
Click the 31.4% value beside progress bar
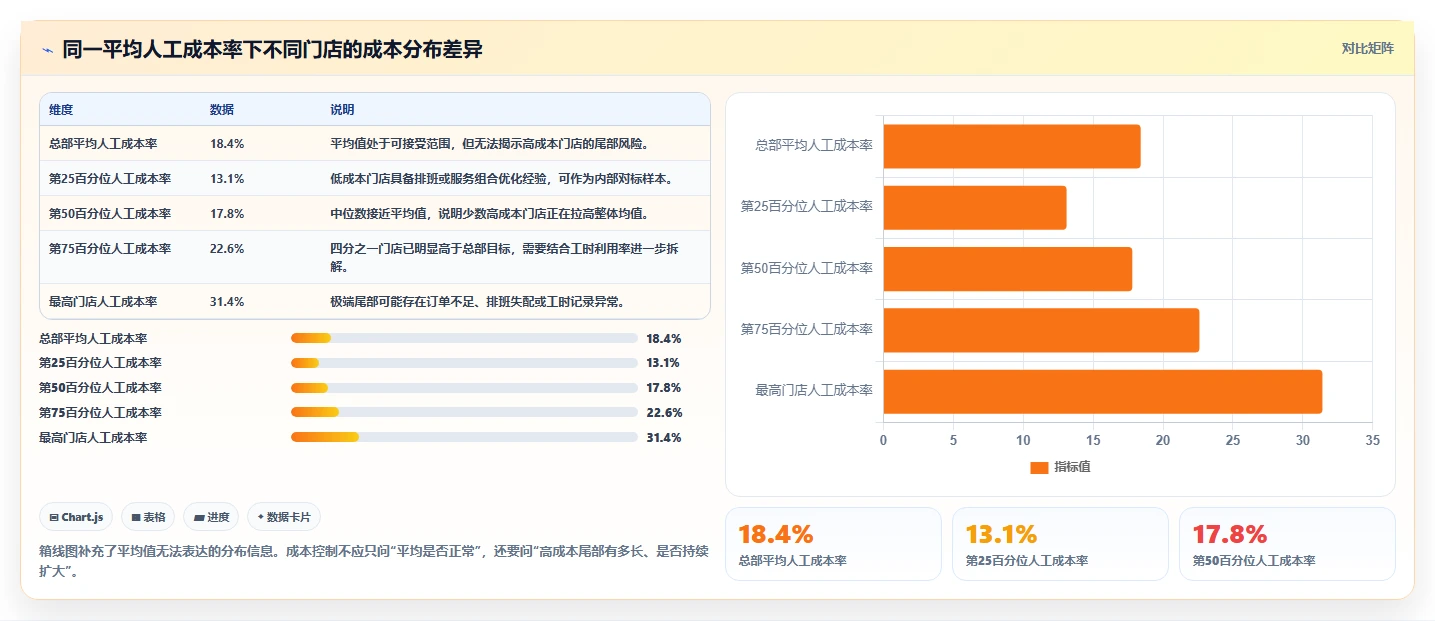(x=663, y=437)
